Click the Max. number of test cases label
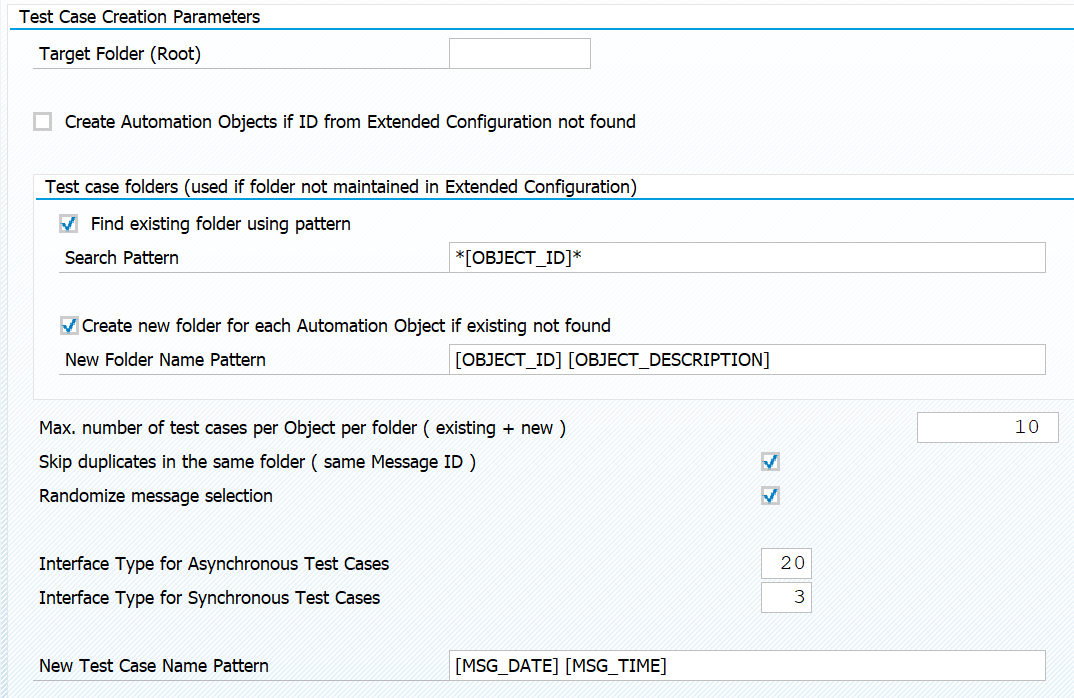The width and height of the screenshot is (1074, 698). click(302, 428)
